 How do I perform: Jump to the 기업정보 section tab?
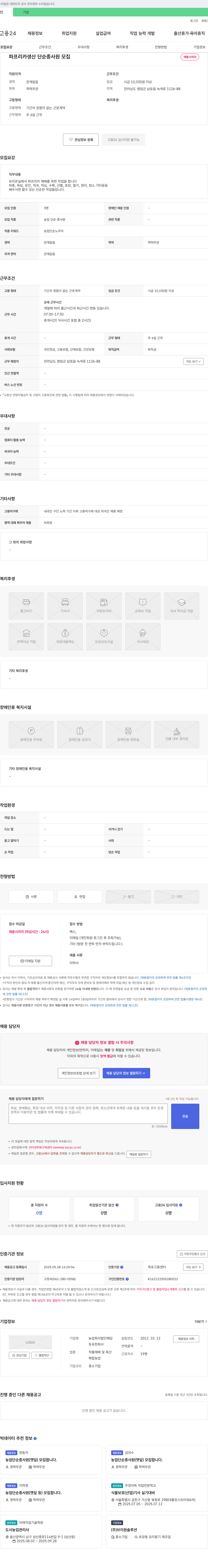click(x=200, y=47)
